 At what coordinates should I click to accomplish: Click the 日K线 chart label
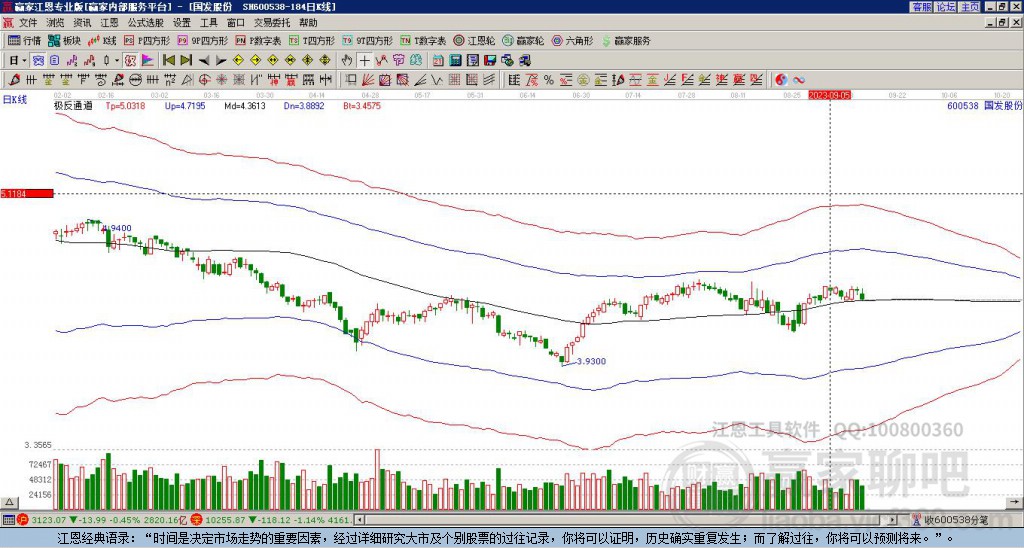tap(15, 100)
